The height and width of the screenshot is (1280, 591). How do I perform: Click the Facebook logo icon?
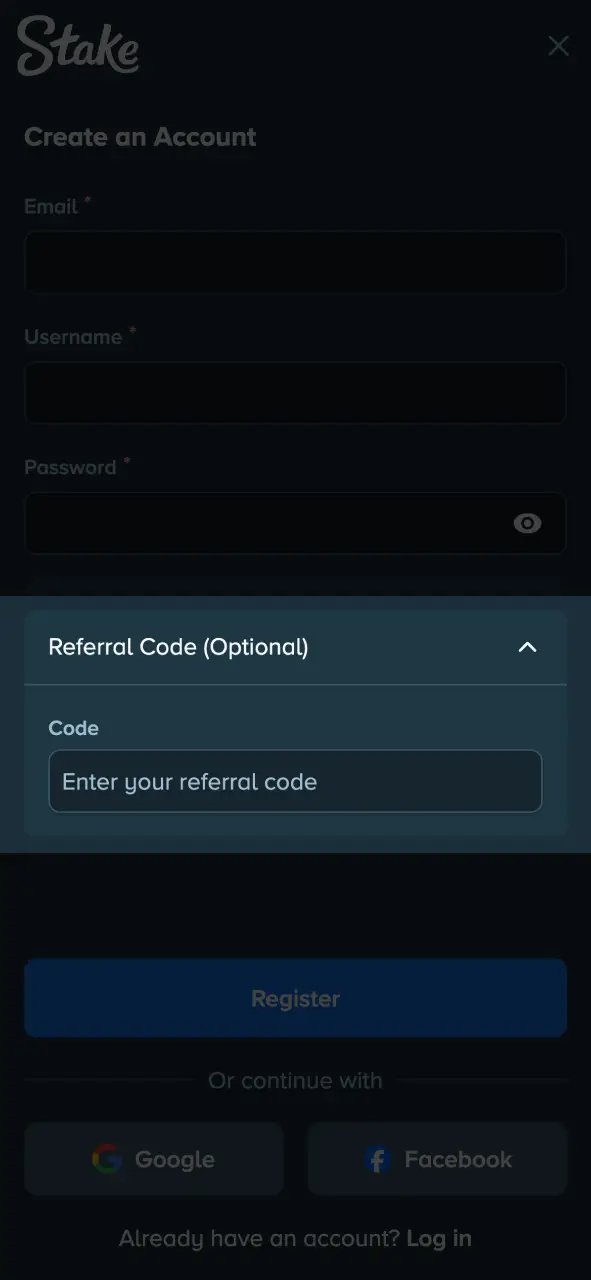(377, 1159)
